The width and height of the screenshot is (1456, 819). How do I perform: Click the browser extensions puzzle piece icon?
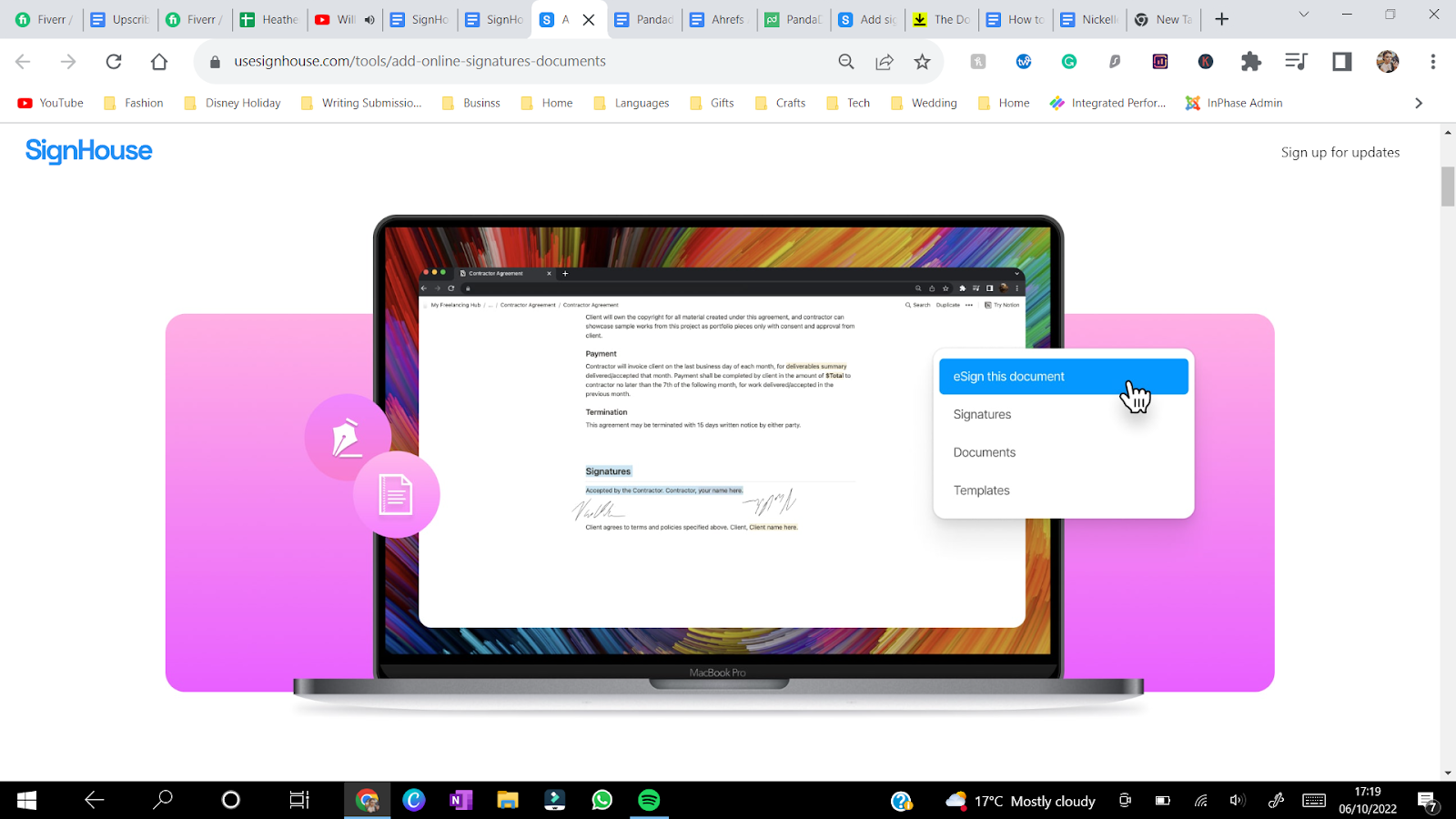[x=1251, y=61]
